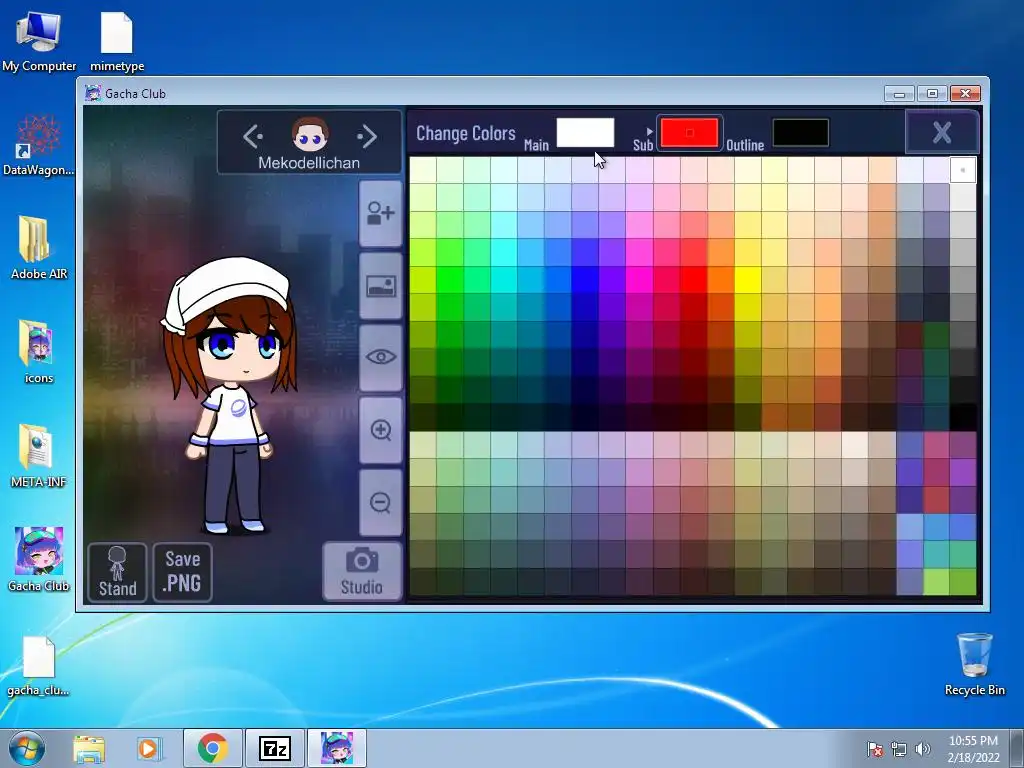Open the Adobe AIR folder

39,249
